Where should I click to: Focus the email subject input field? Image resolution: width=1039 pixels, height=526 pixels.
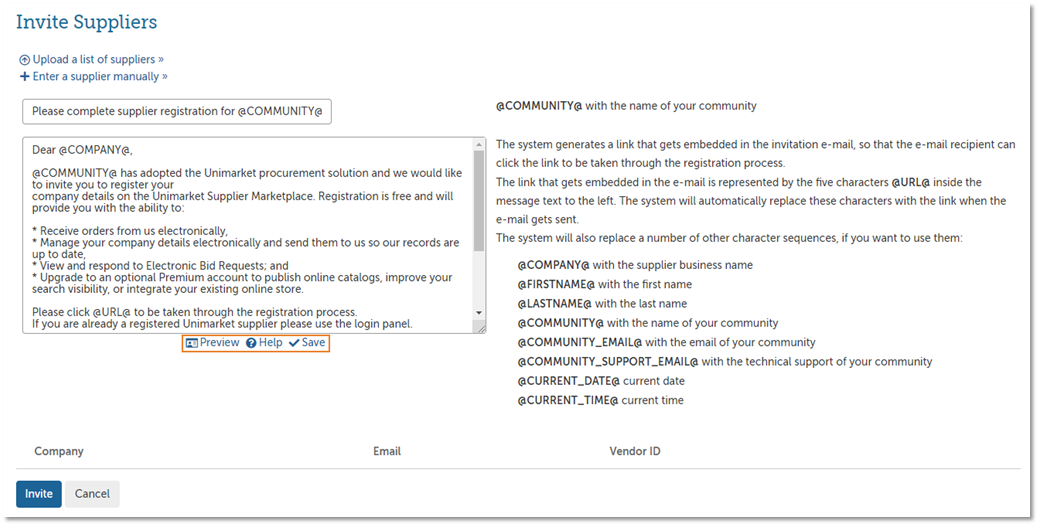click(177, 111)
